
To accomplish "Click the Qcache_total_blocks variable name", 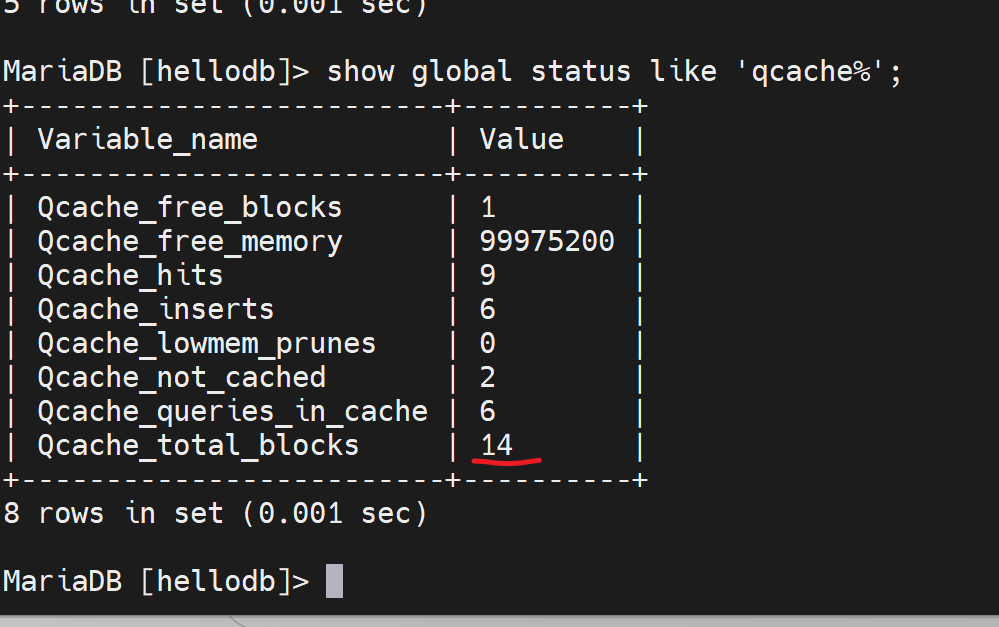I will tap(198, 446).
